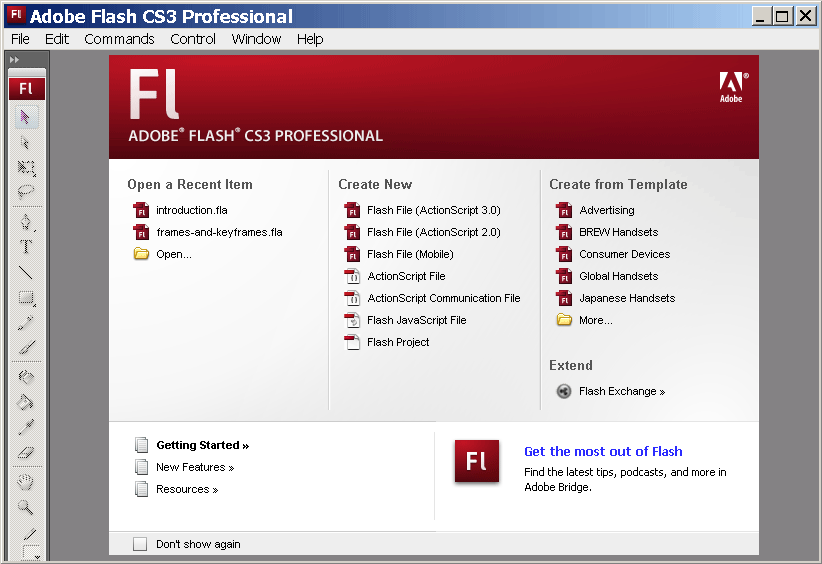Select the Pencil tool
This screenshot has width=822, height=564.
pyautogui.click(x=26, y=323)
